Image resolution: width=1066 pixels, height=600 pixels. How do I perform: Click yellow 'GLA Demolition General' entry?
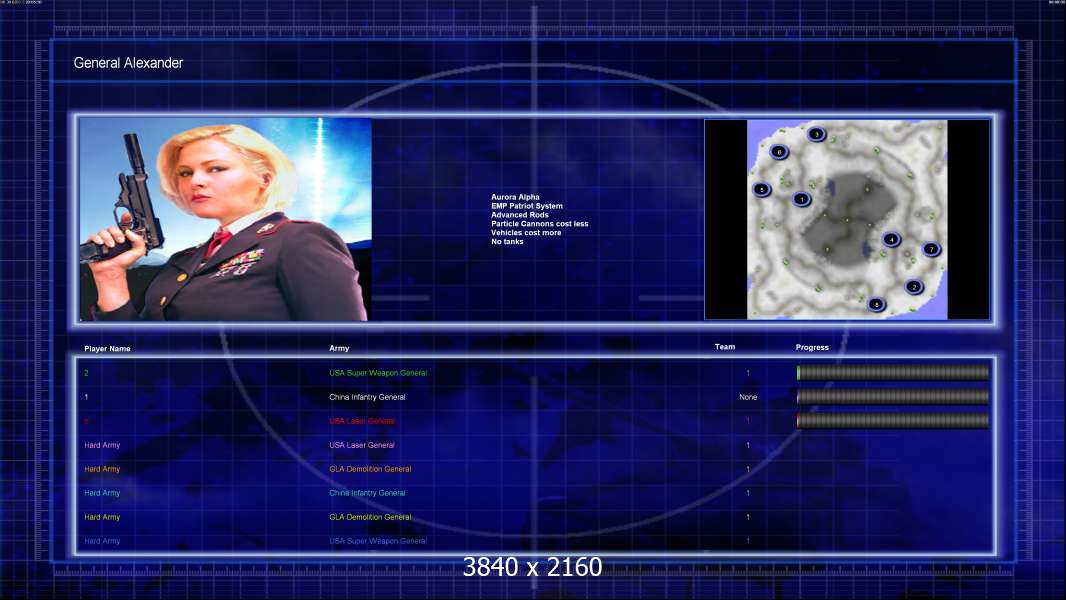pos(370,517)
